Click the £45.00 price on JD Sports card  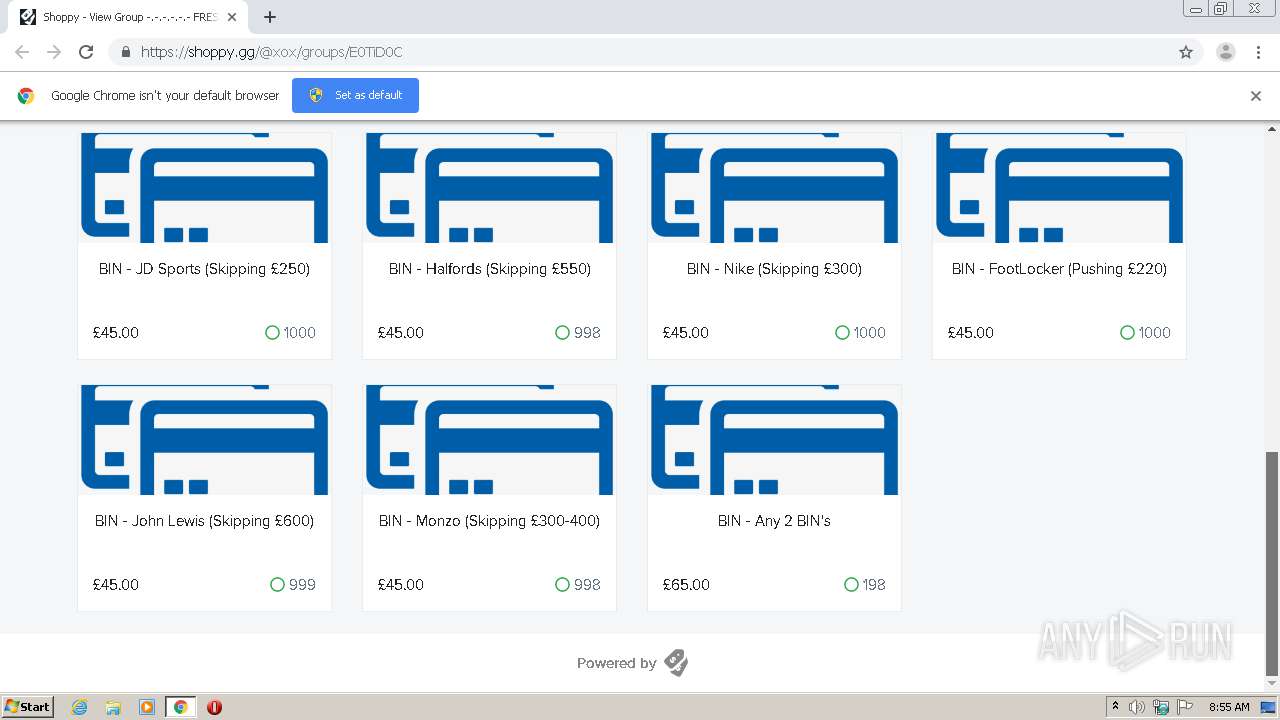116,333
